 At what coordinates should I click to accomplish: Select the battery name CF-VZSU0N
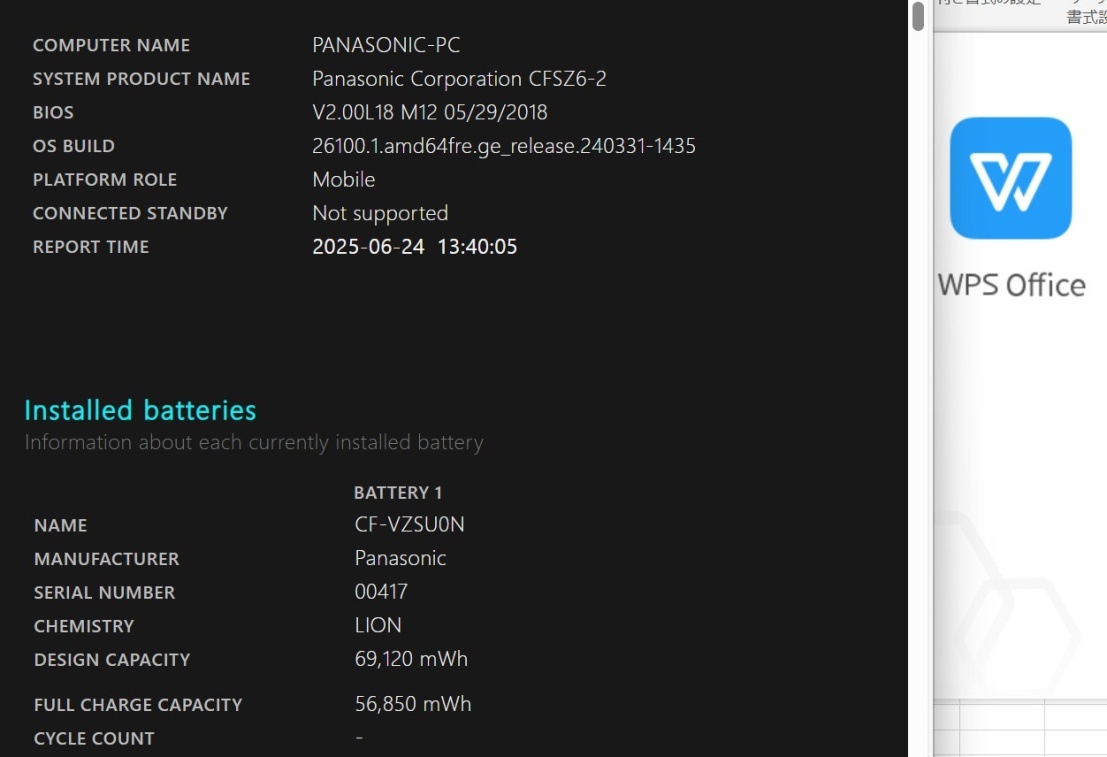tap(409, 525)
